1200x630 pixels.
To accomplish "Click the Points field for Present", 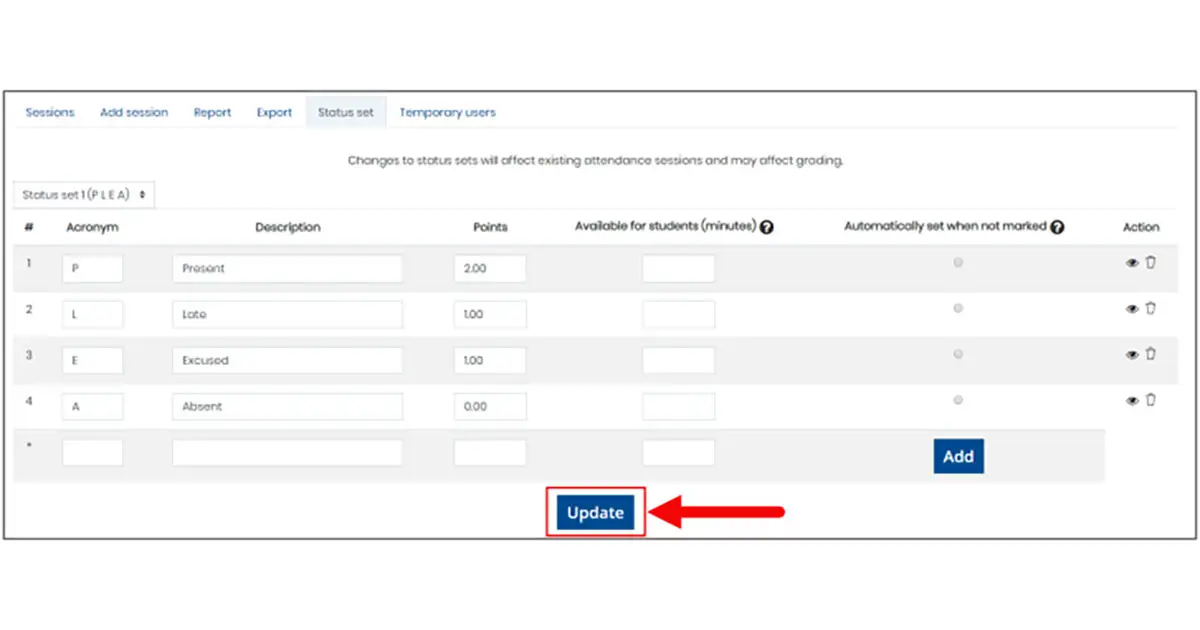I will tap(490, 267).
